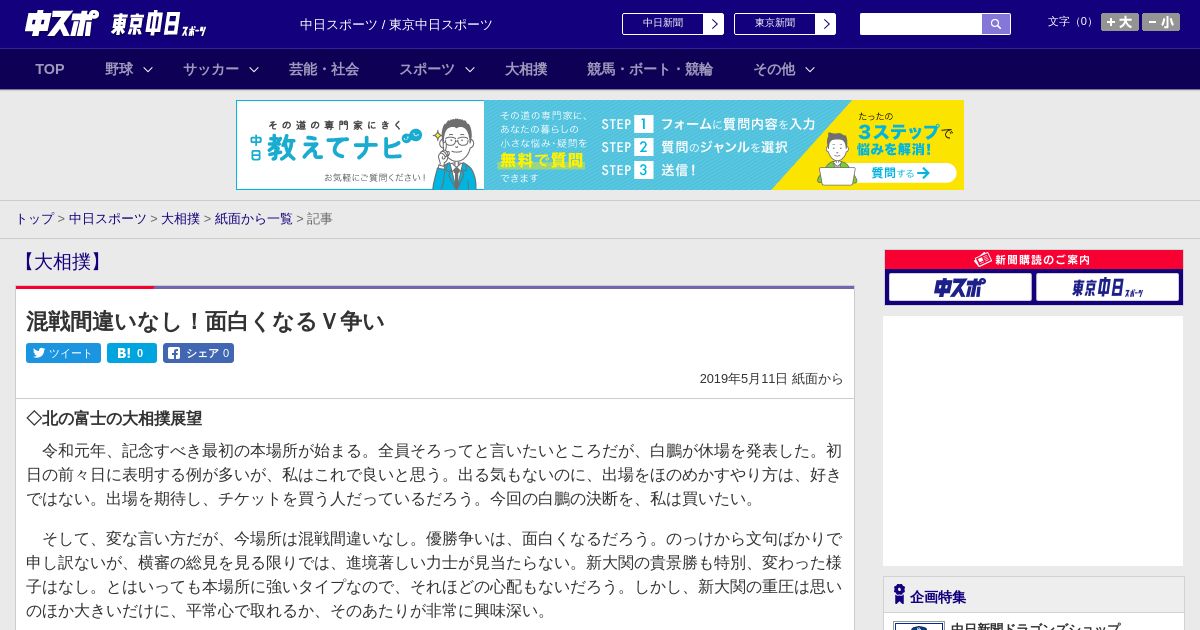Click arrow next to 中日新聞 button
Screen dimensions: 1200x630
click(714, 24)
